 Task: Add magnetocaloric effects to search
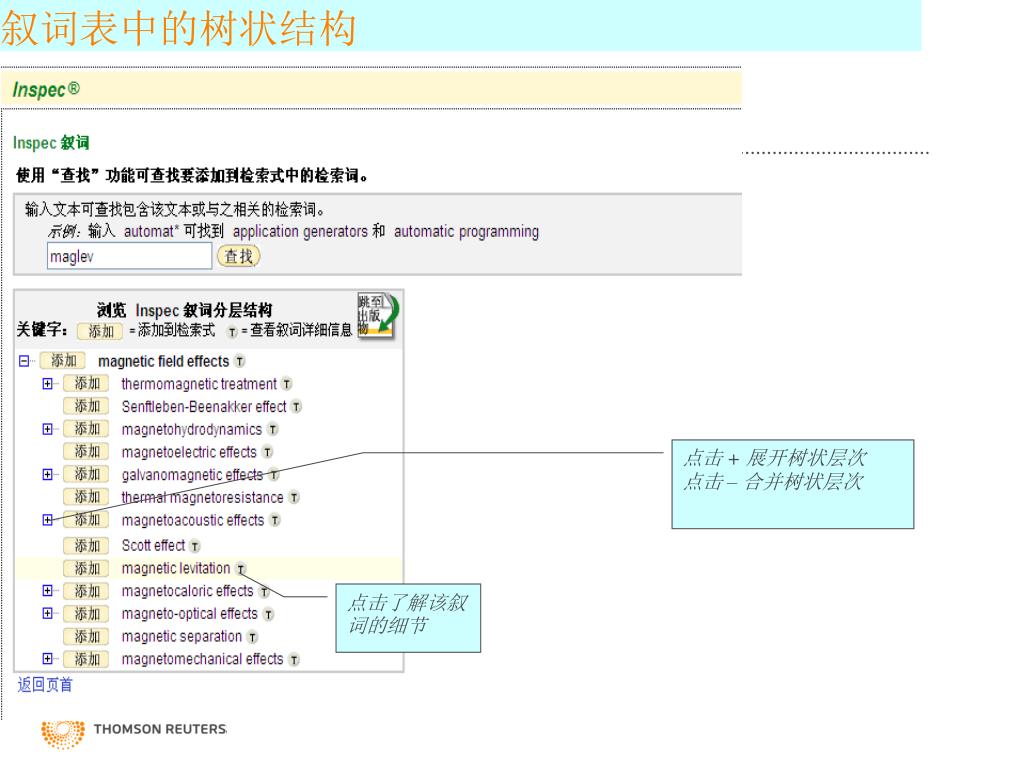pyautogui.click(x=86, y=591)
